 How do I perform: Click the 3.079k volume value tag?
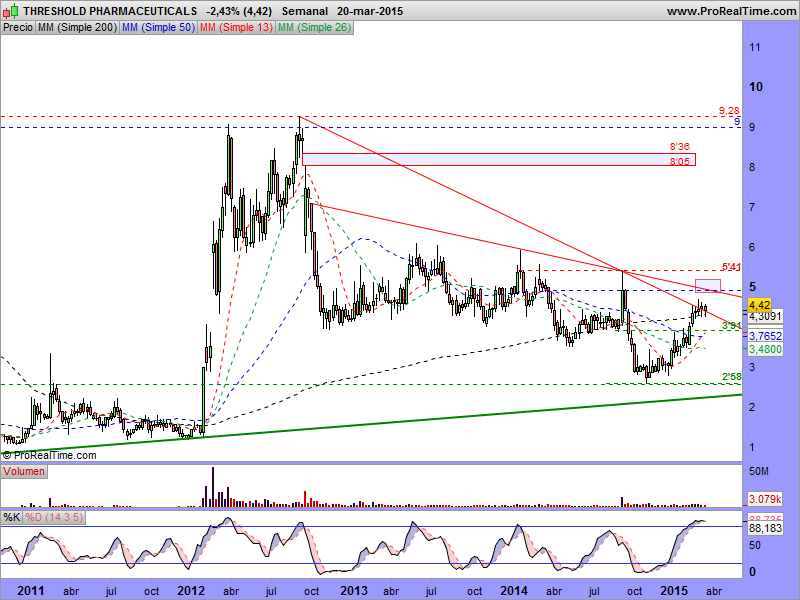tap(765, 498)
